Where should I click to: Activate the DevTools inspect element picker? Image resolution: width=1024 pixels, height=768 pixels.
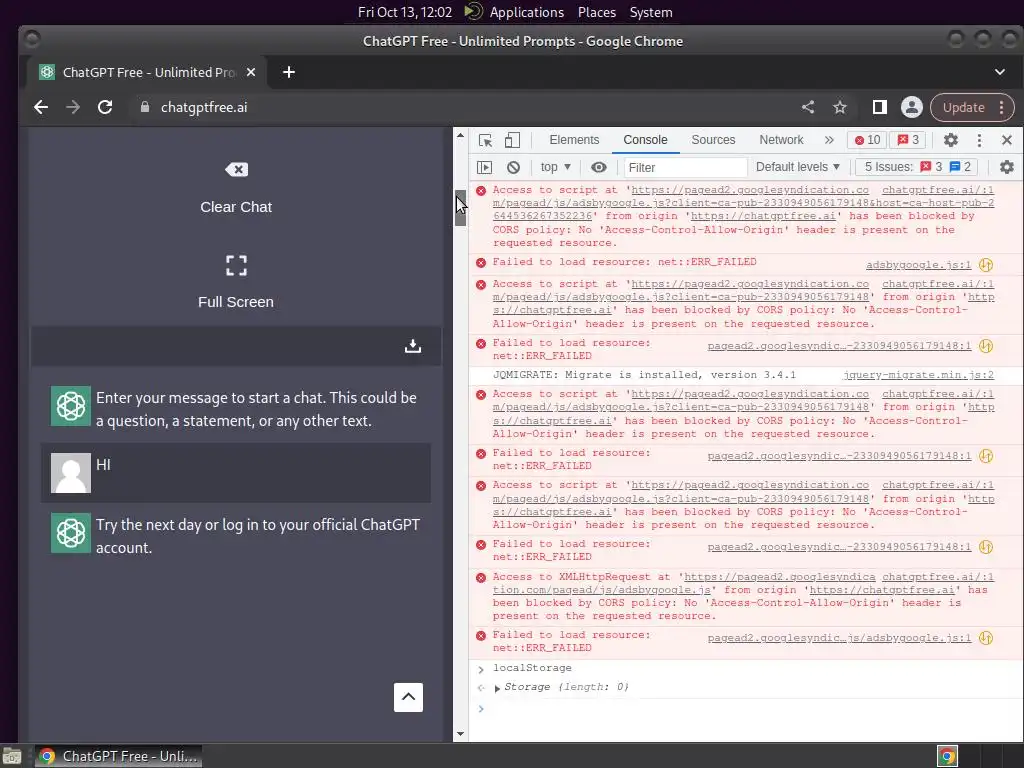(x=485, y=140)
